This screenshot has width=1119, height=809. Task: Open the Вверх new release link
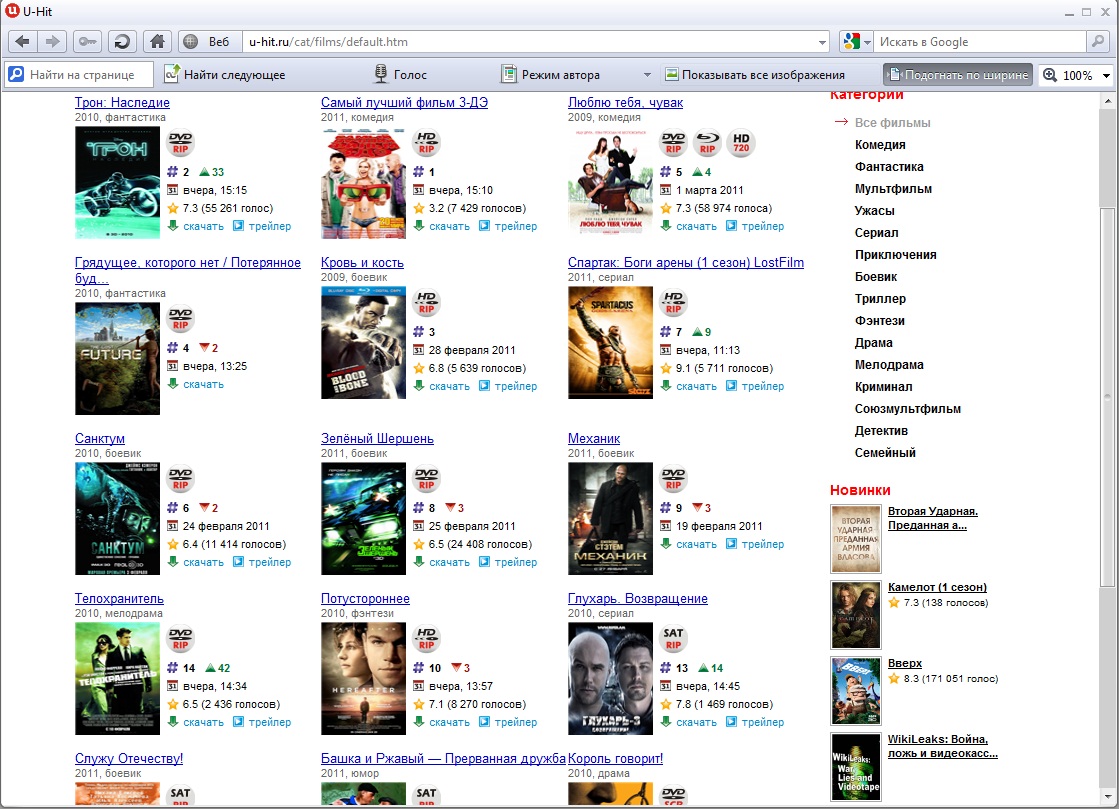coord(905,663)
